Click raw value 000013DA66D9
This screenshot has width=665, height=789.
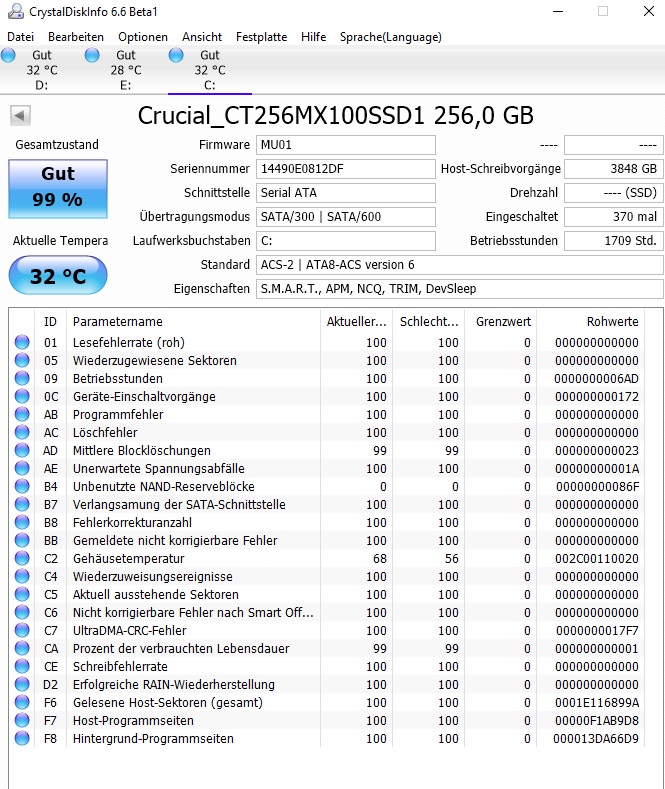(x=596, y=738)
